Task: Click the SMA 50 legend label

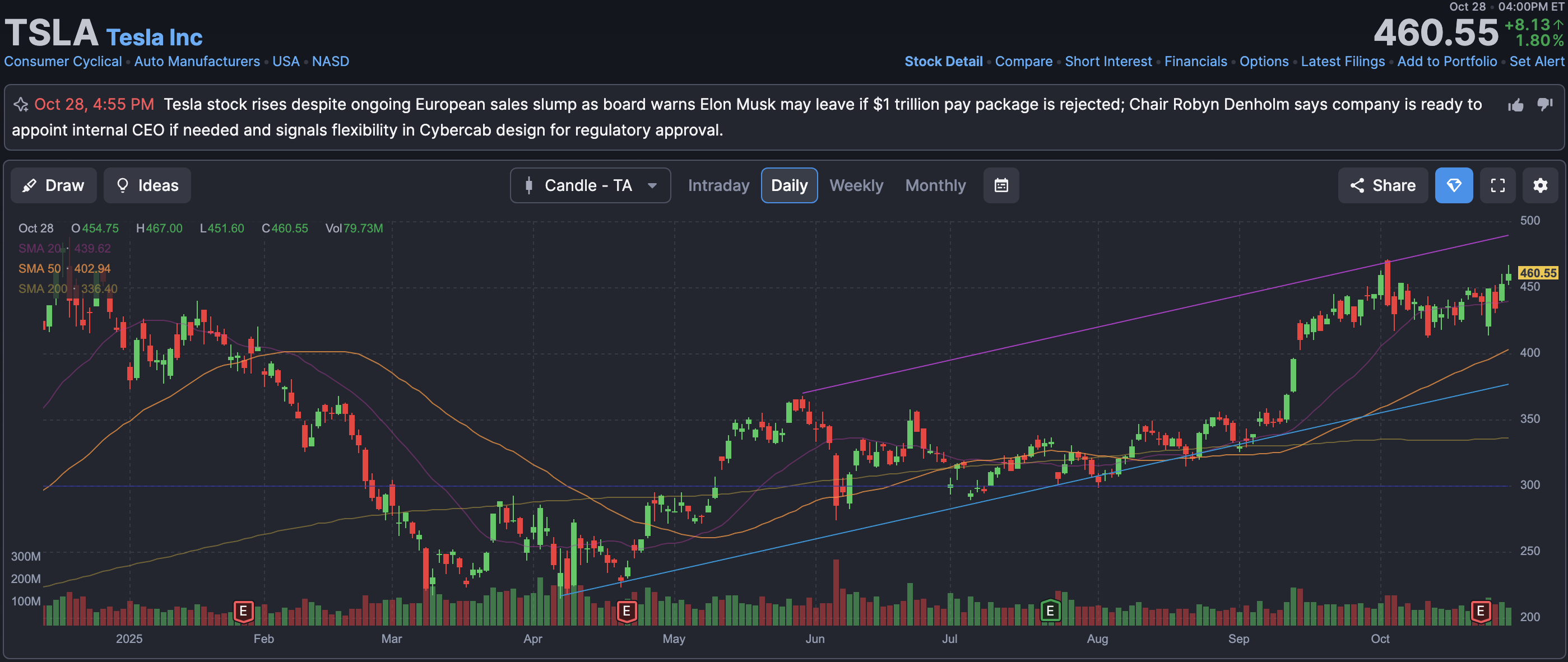Action: point(40,268)
